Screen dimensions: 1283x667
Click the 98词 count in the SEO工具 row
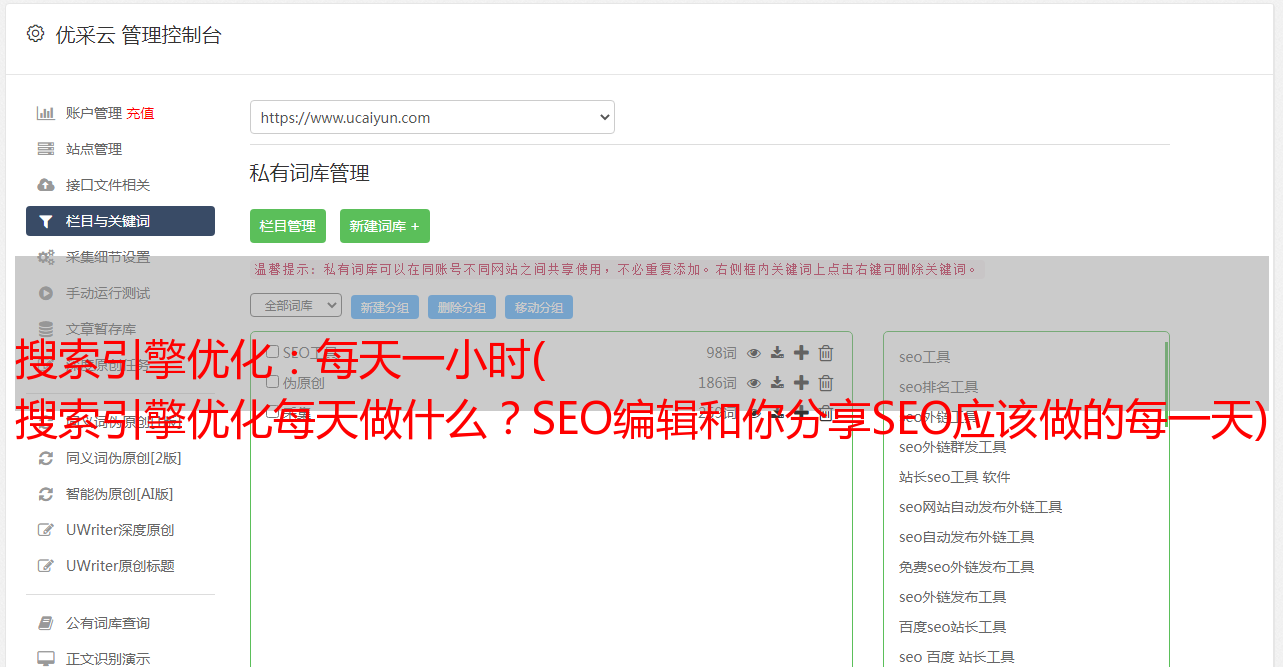(721, 353)
